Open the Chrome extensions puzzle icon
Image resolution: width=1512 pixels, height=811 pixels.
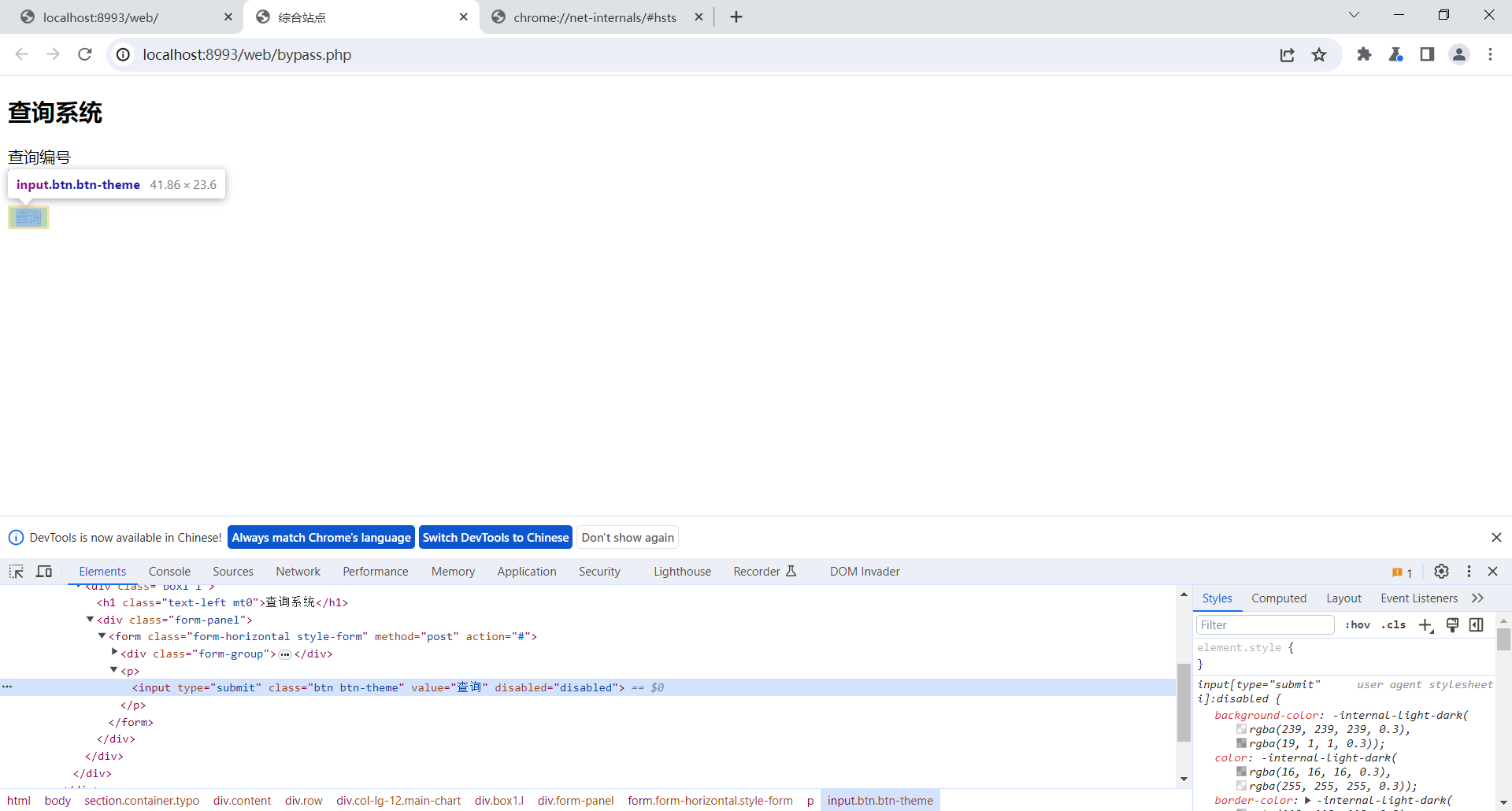1364,54
